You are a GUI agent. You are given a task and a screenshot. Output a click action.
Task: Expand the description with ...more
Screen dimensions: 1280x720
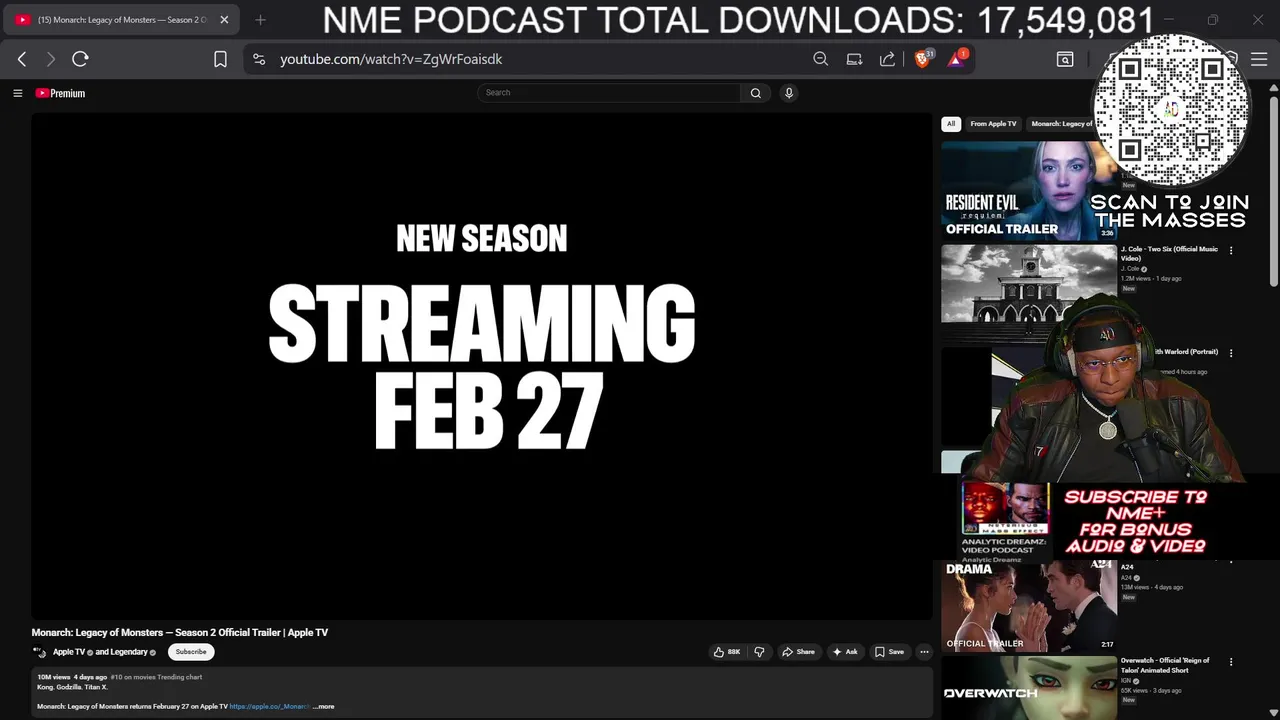323,707
